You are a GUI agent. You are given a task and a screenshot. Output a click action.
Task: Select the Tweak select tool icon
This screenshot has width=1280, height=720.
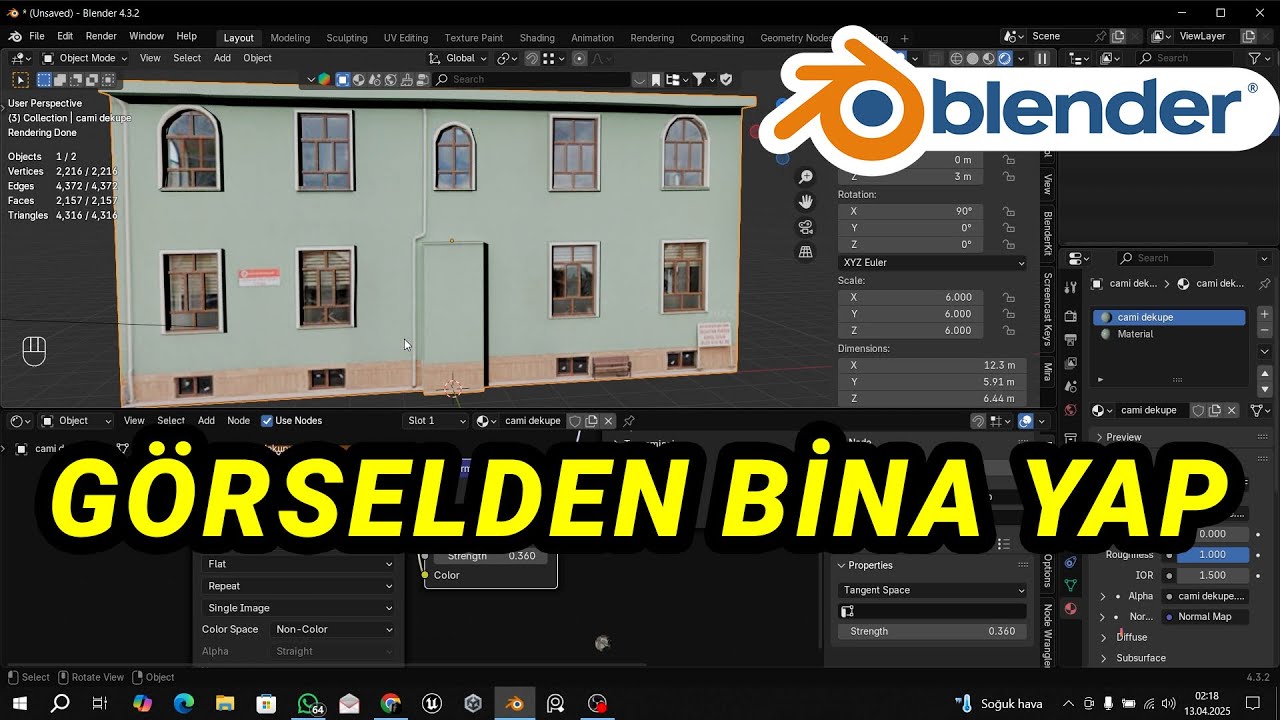coord(20,79)
